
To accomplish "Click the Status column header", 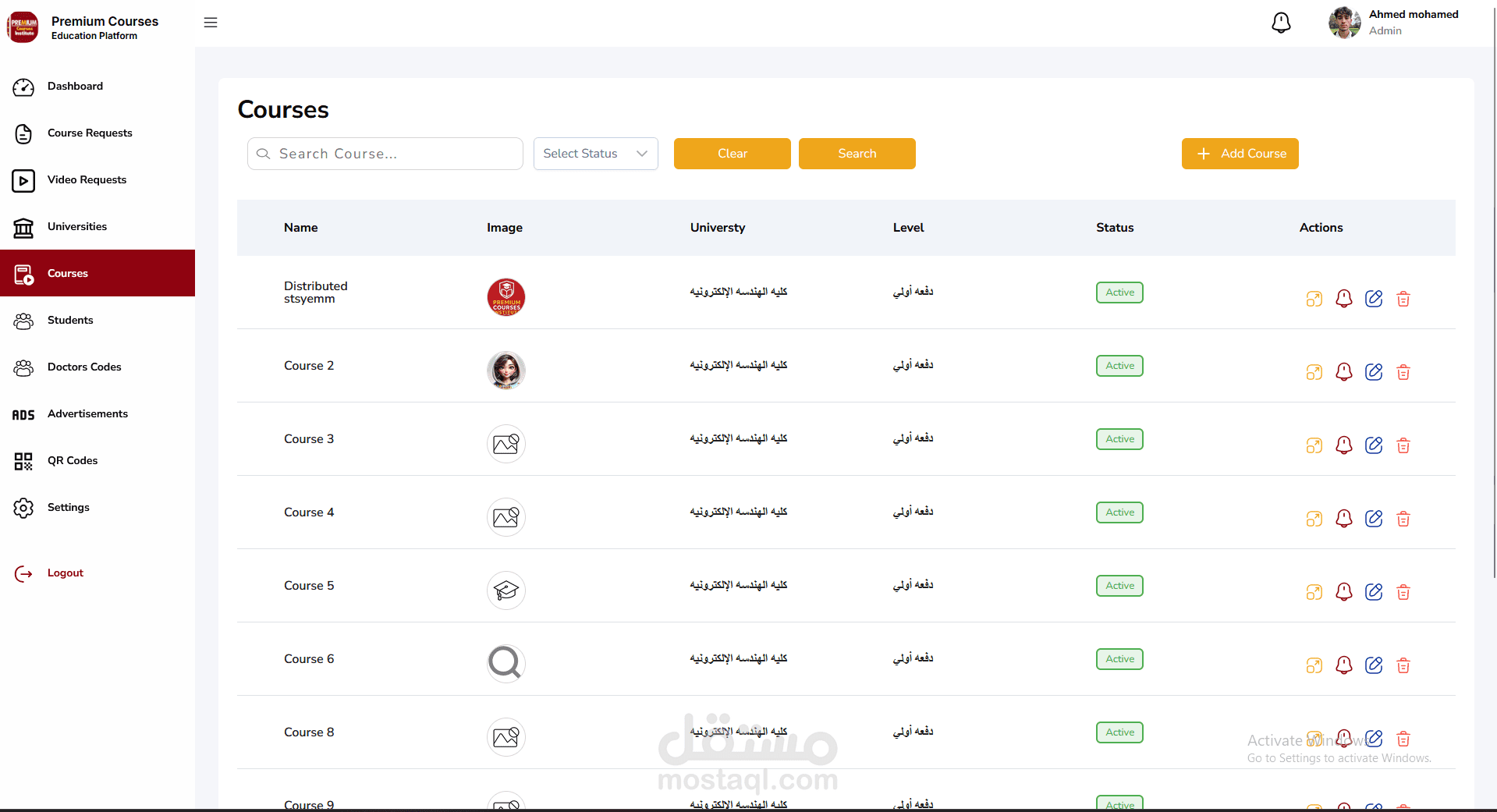I will (1115, 228).
